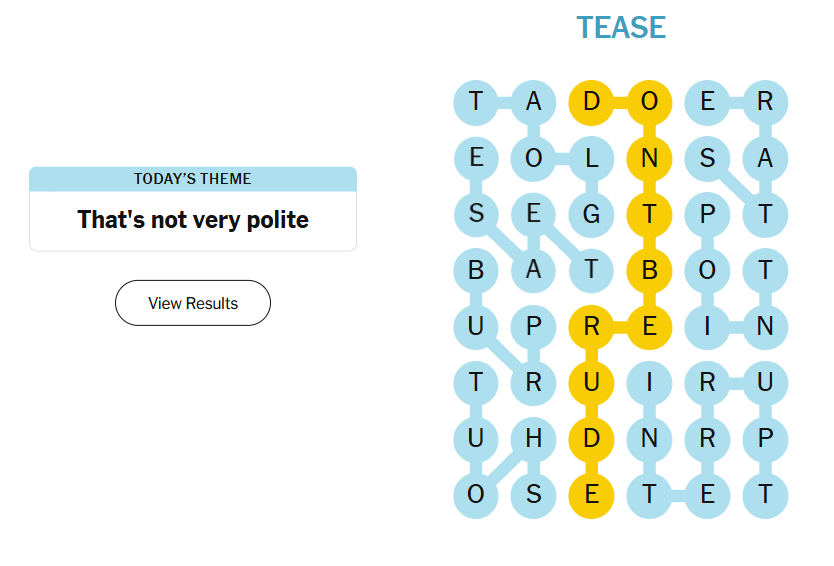834x566 pixels.
Task: Tap the yellow letter R
Action: pos(591,326)
